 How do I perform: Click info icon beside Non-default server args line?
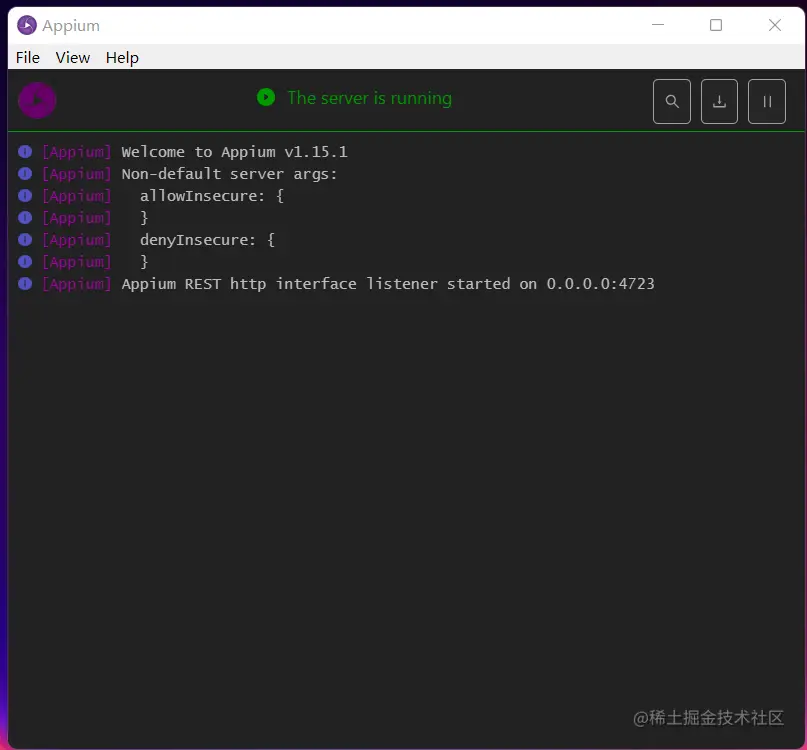tap(25, 174)
